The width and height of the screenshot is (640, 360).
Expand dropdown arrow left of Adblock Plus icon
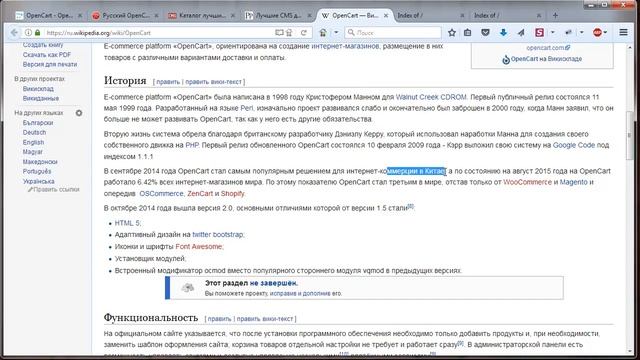pyautogui.click(x=582, y=33)
